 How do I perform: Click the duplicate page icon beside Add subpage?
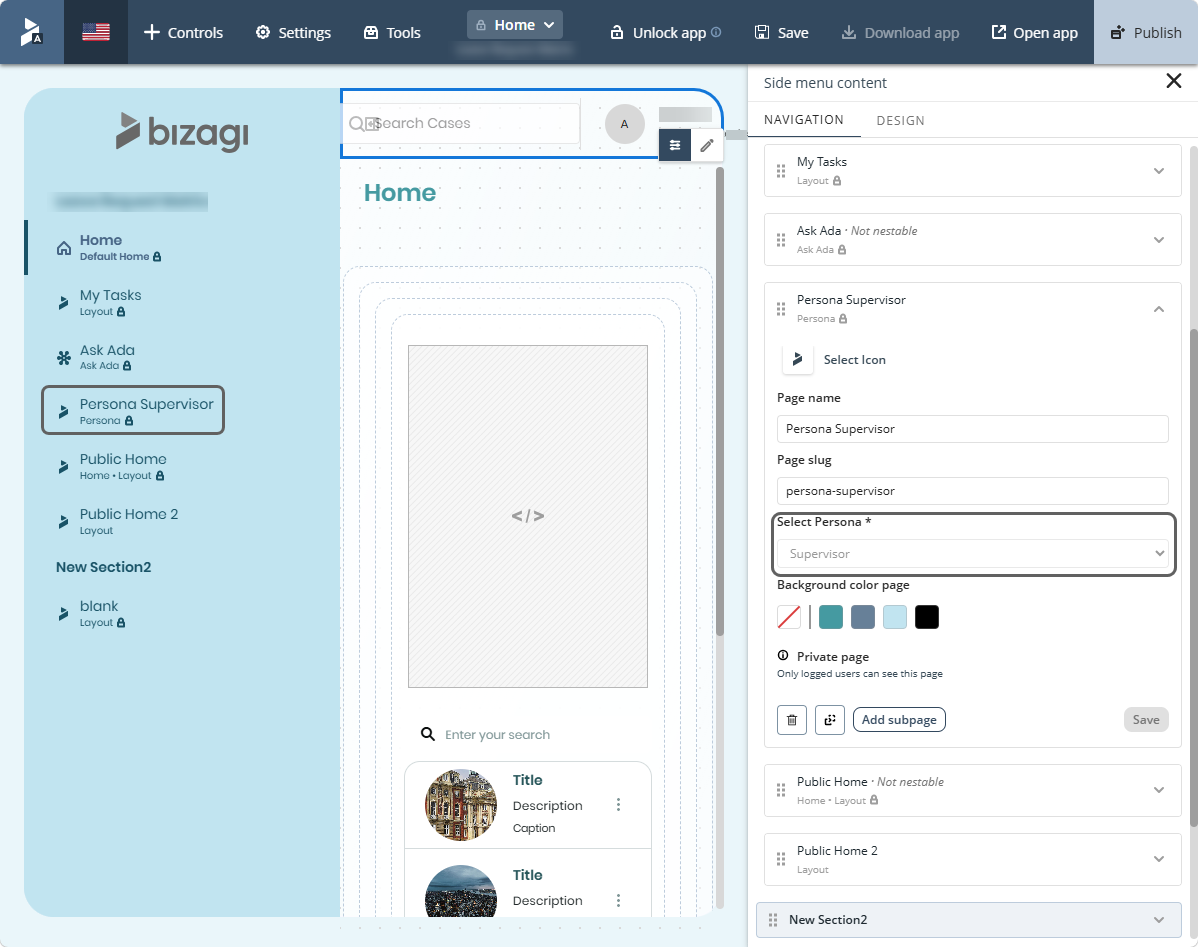point(830,720)
